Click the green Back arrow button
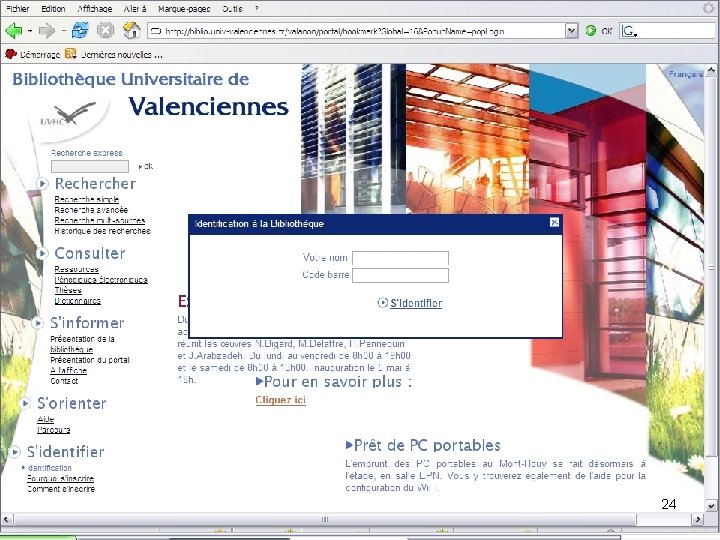The image size is (720, 540). 13,31
